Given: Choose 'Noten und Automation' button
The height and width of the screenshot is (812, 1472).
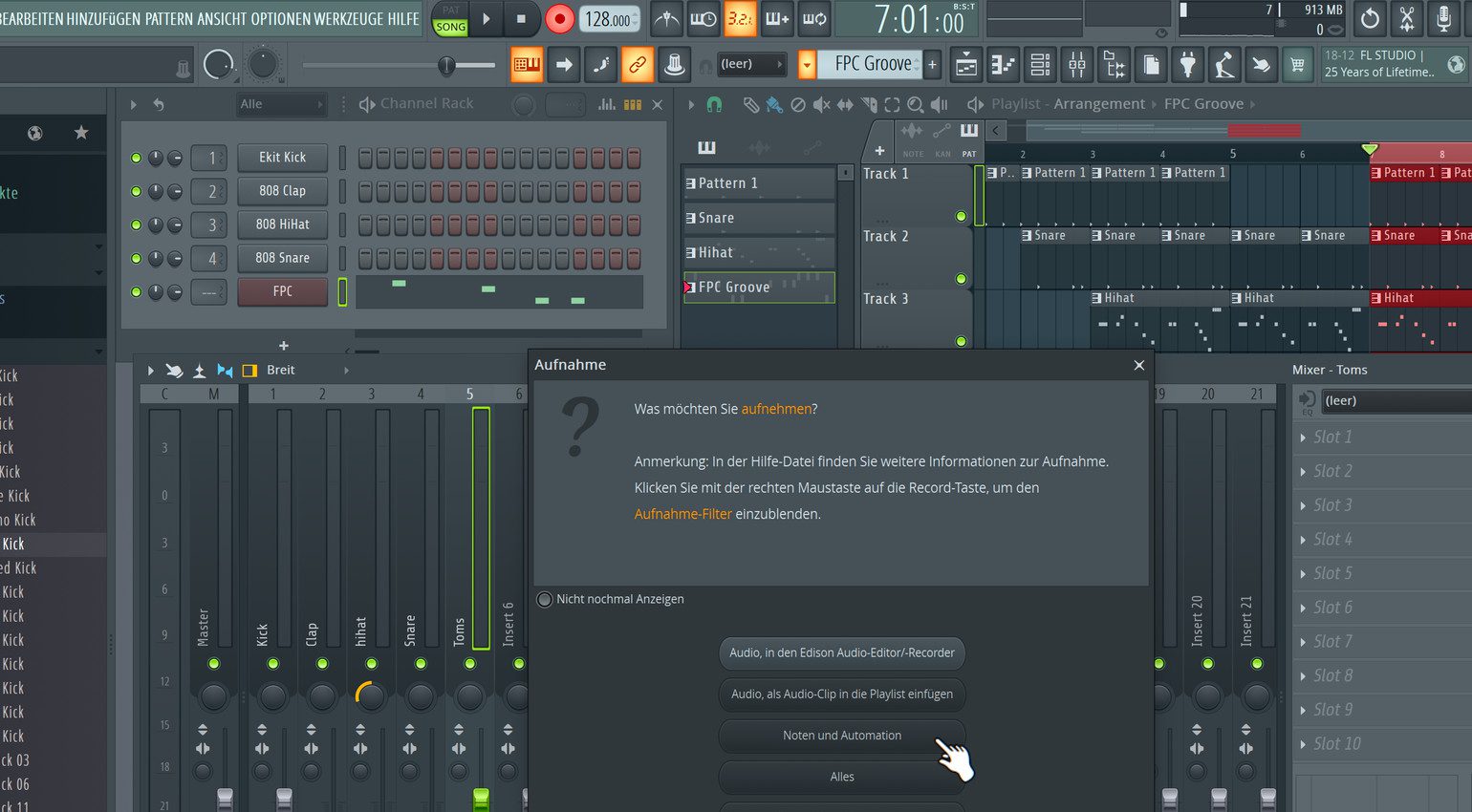Looking at the screenshot, I should point(842,736).
